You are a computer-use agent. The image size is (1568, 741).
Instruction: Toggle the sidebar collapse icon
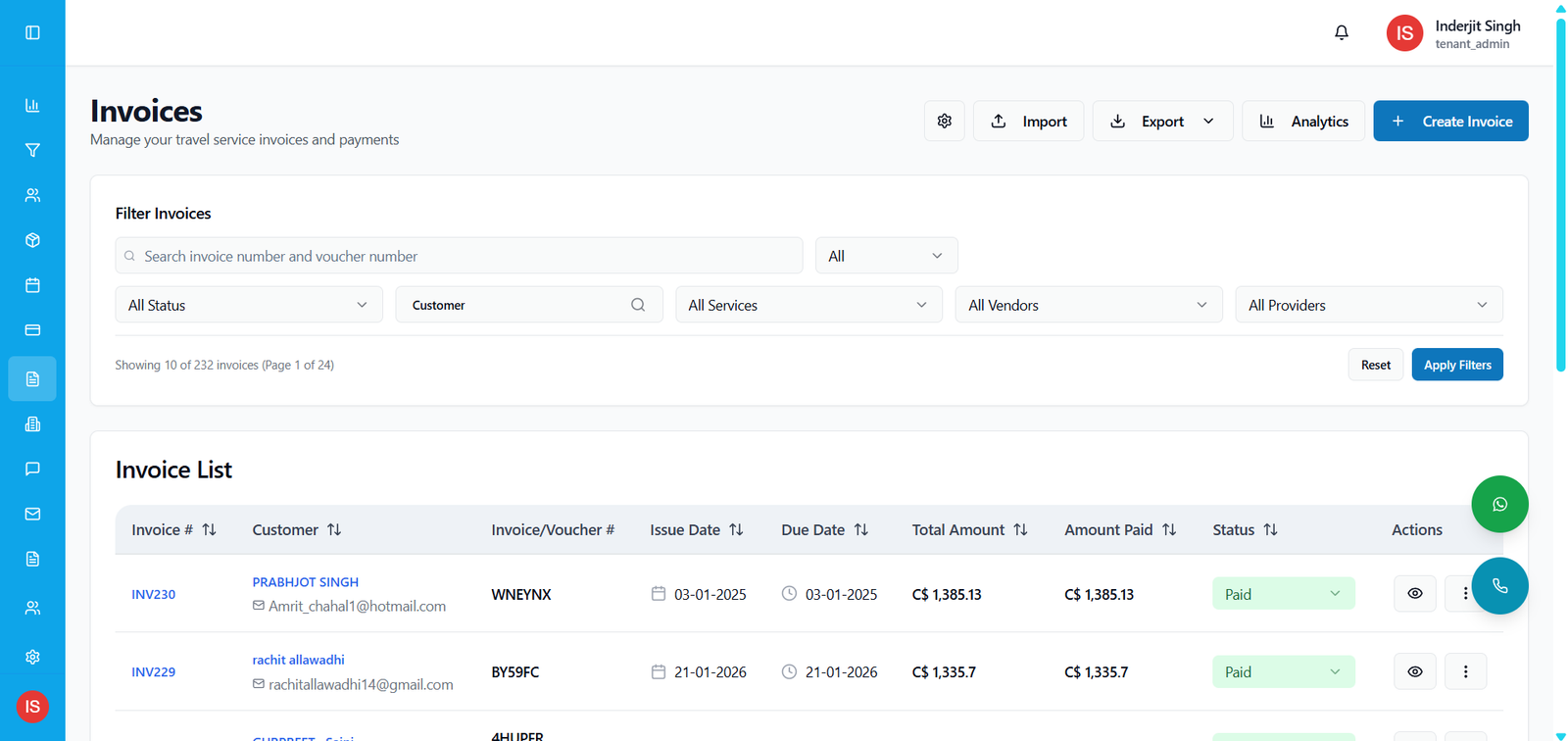[x=32, y=32]
